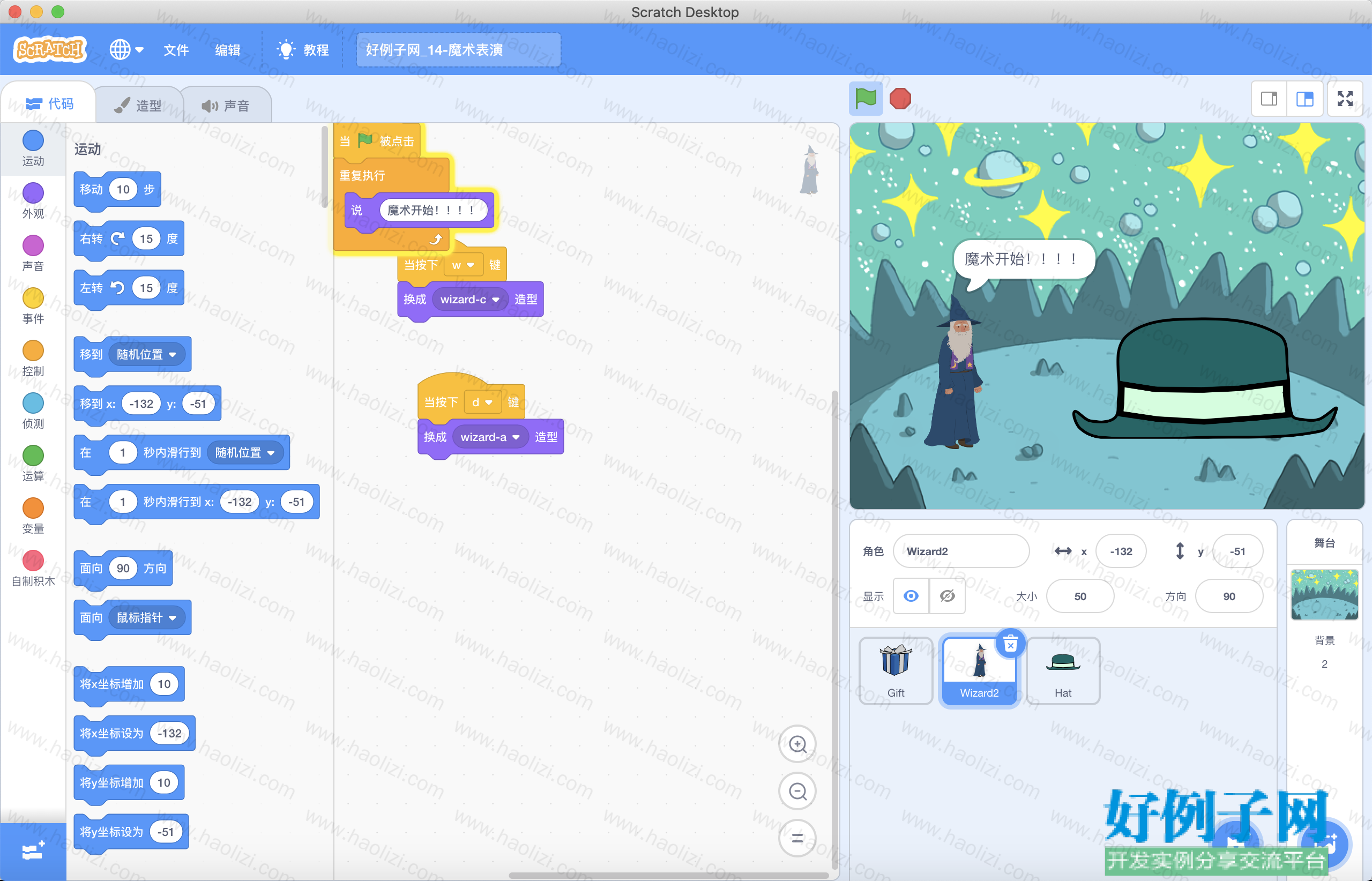
Task: Click the Scratch logo
Action: pos(49,50)
